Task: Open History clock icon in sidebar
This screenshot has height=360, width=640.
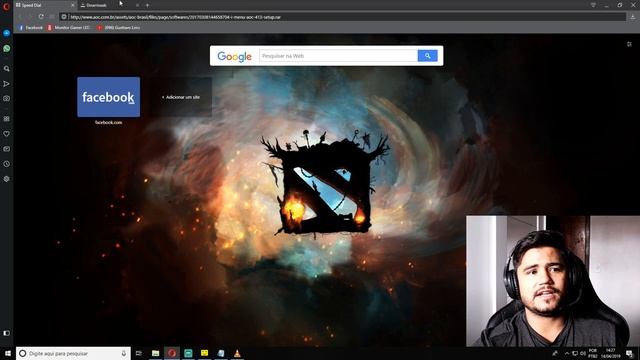Action: point(7,164)
